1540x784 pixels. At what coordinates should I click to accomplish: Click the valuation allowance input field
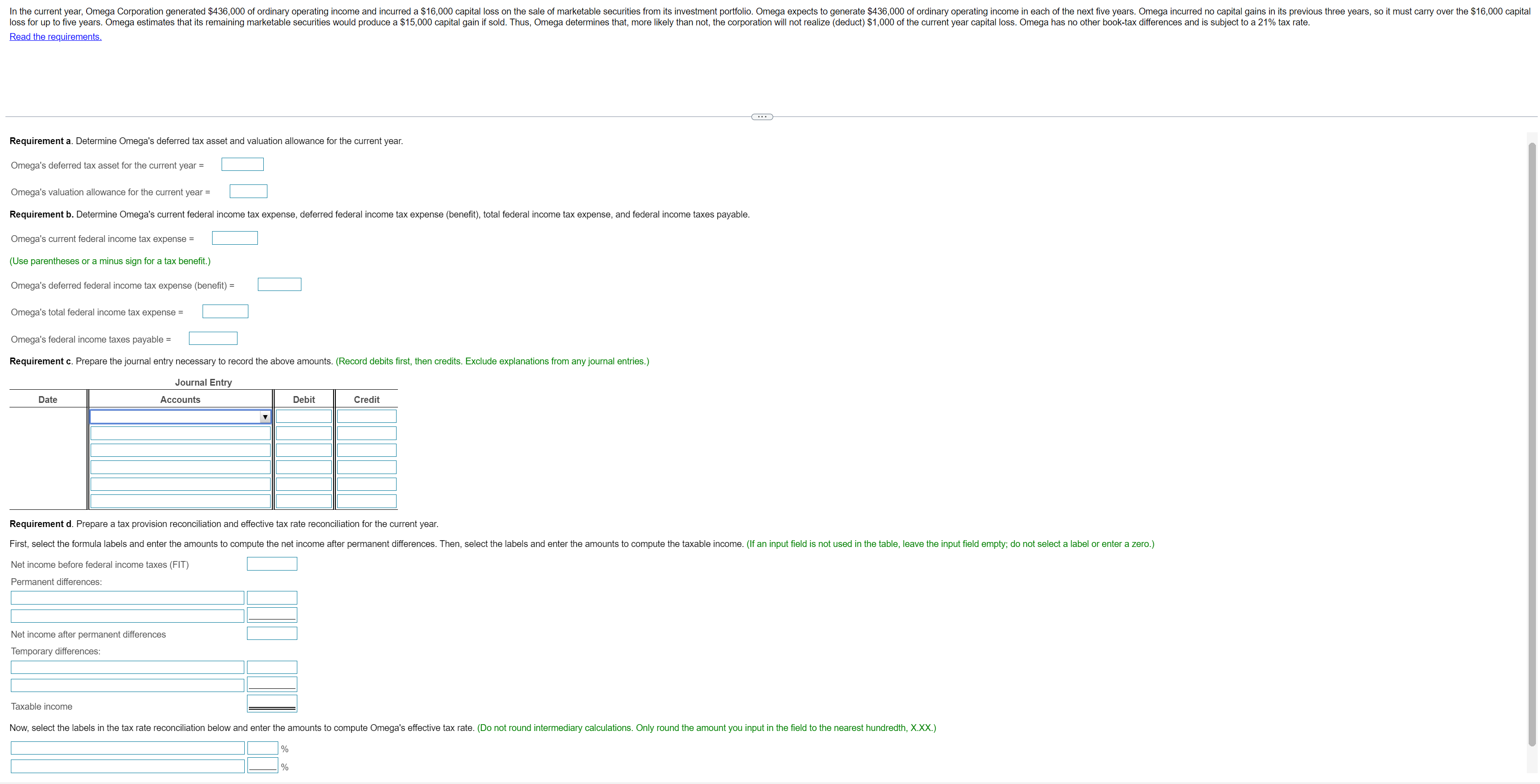click(248, 191)
